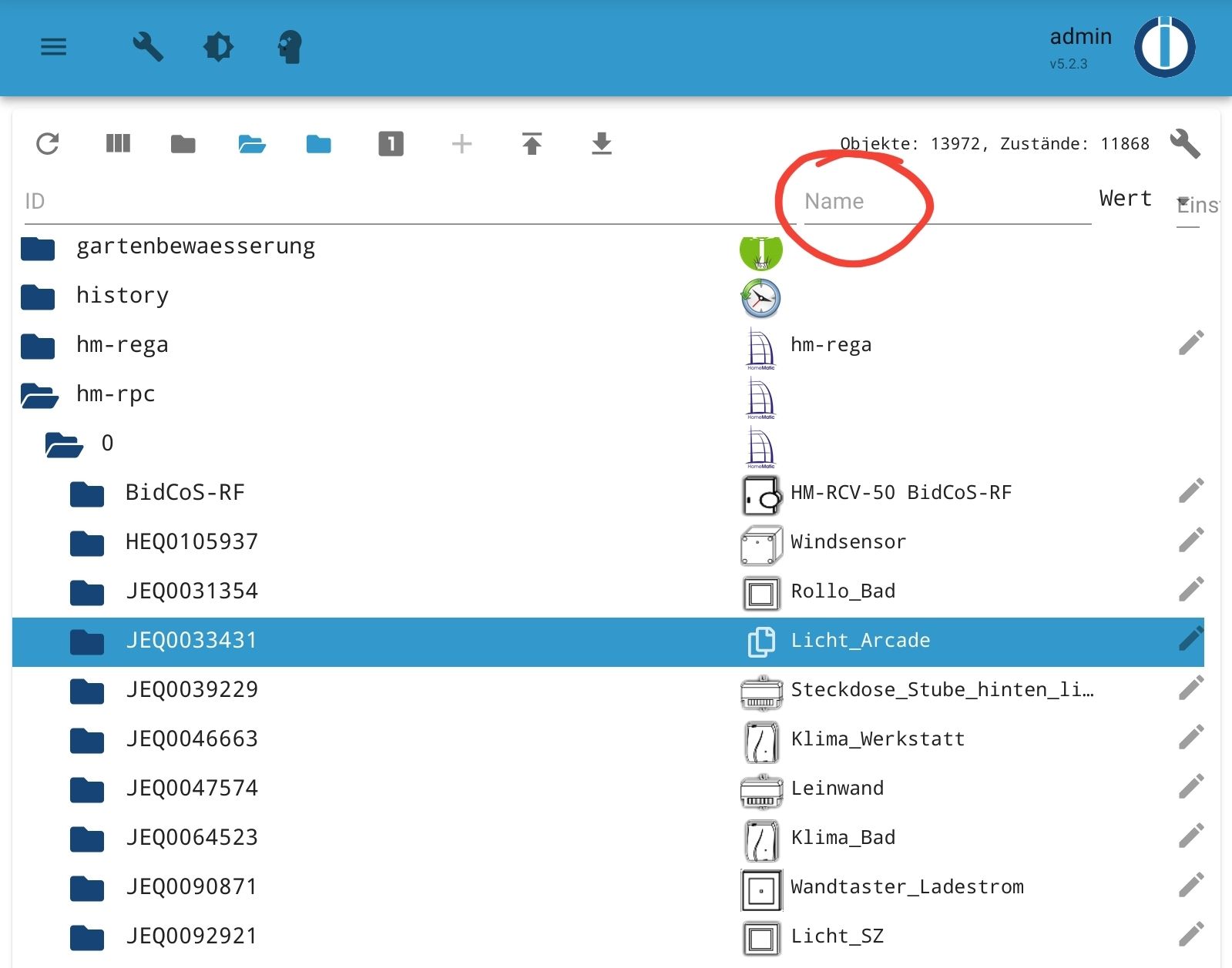Focus the Name filter input field
The image size is (1232, 968).
[x=948, y=202]
